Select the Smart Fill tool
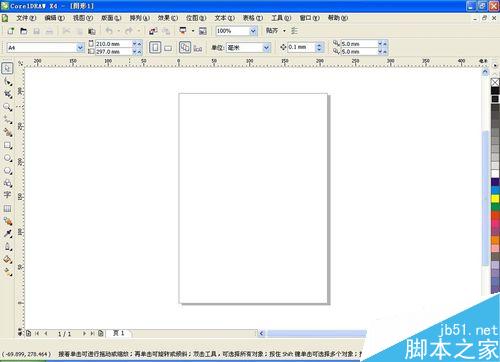Image resolution: width=500 pixels, height=362 pixels. point(7,133)
